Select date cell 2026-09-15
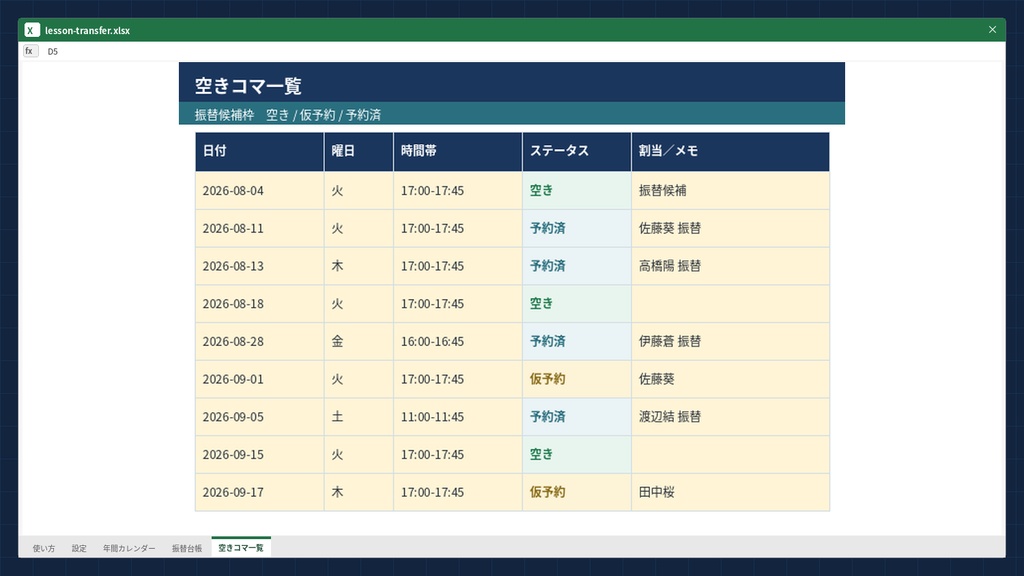 (x=259, y=455)
